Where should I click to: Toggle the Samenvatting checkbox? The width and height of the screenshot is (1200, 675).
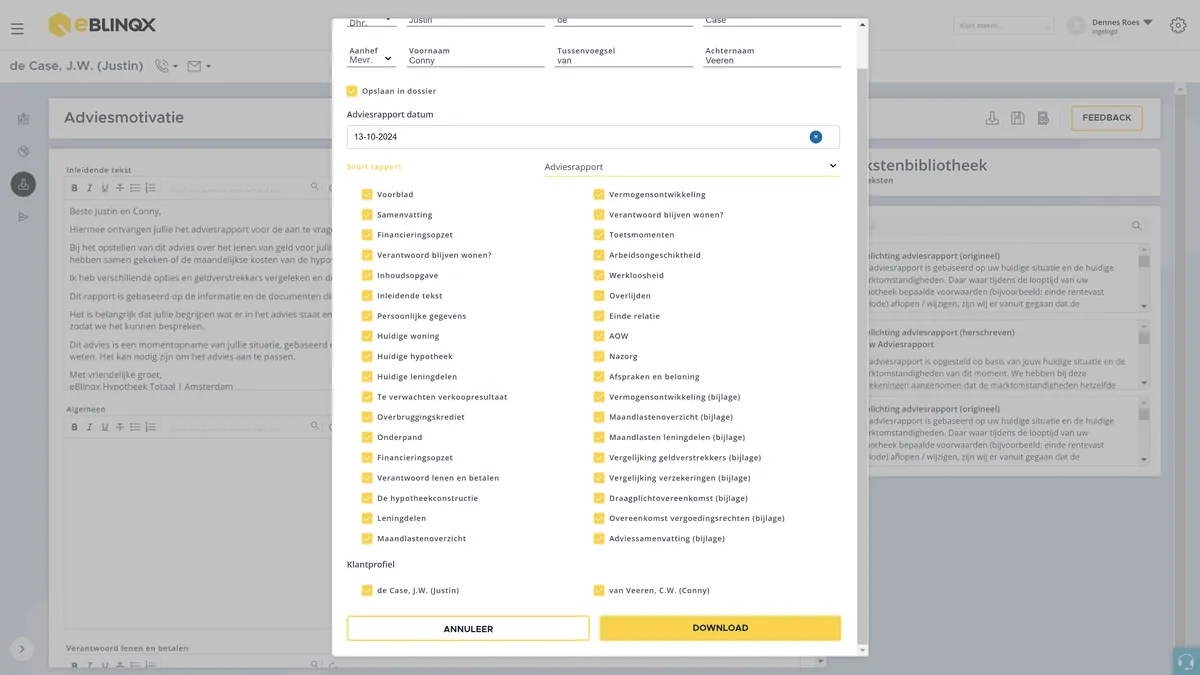(367, 215)
